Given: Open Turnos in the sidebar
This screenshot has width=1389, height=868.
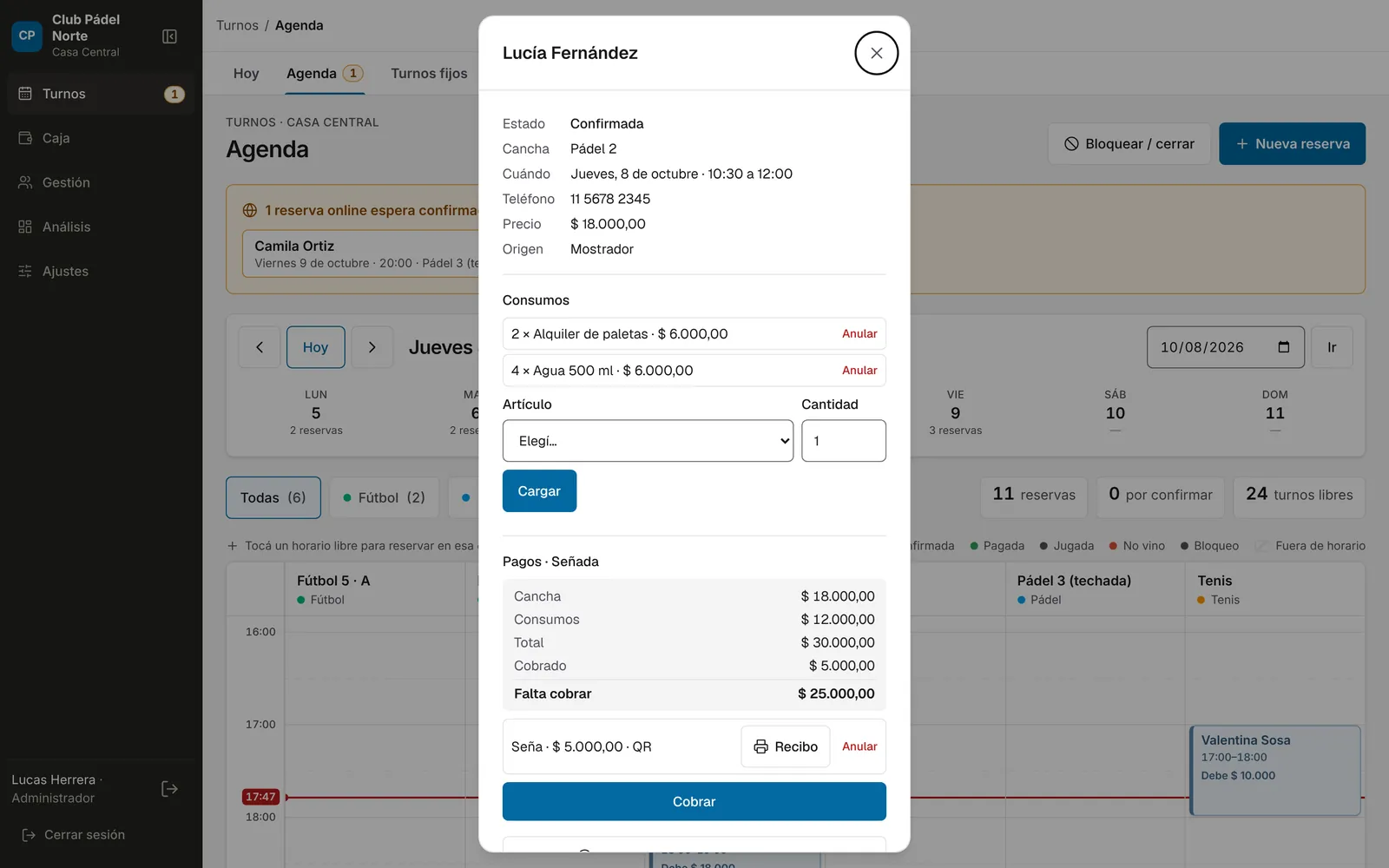Looking at the screenshot, I should [x=101, y=94].
